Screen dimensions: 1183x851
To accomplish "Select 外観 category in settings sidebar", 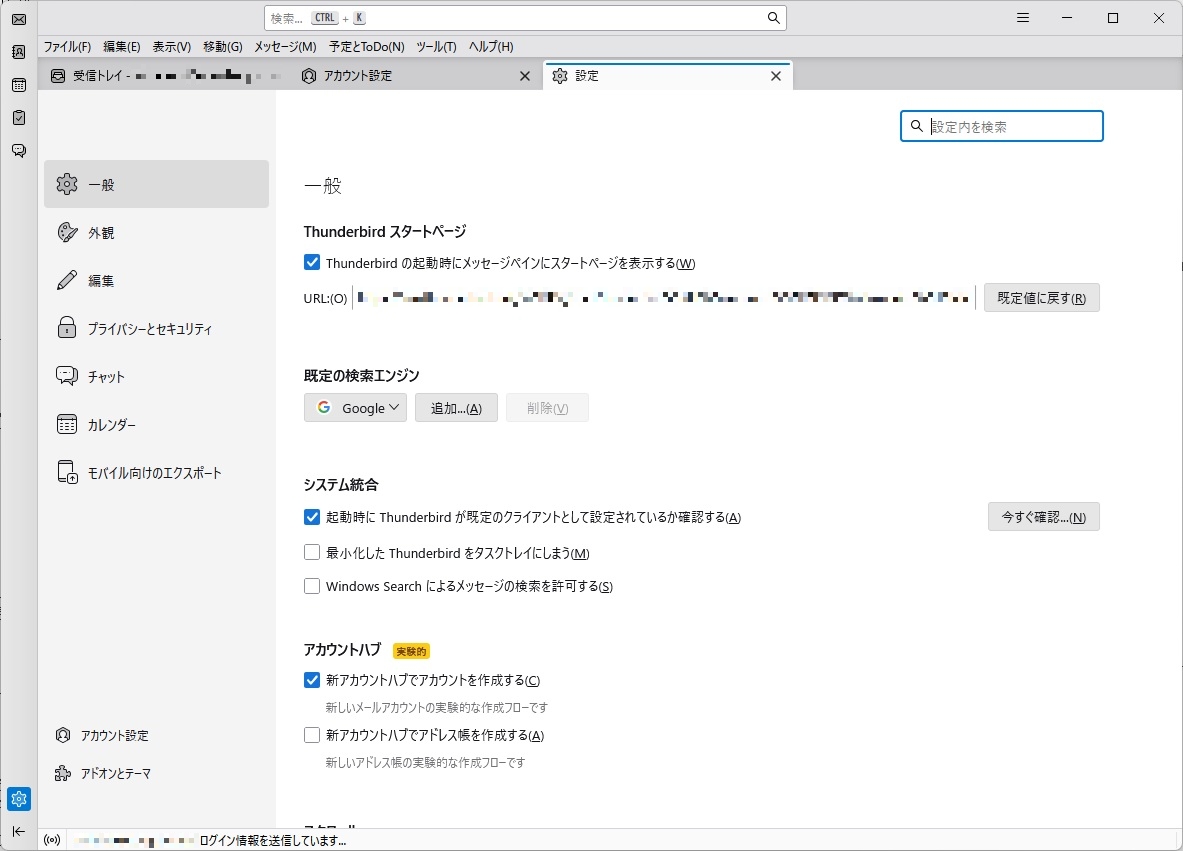I will click(156, 232).
